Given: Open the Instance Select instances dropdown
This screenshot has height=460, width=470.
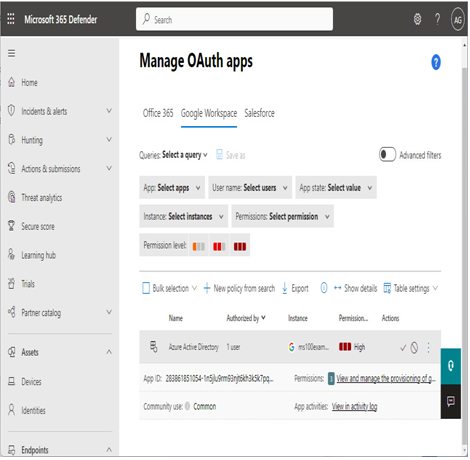Looking at the screenshot, I should pos(183,216).
